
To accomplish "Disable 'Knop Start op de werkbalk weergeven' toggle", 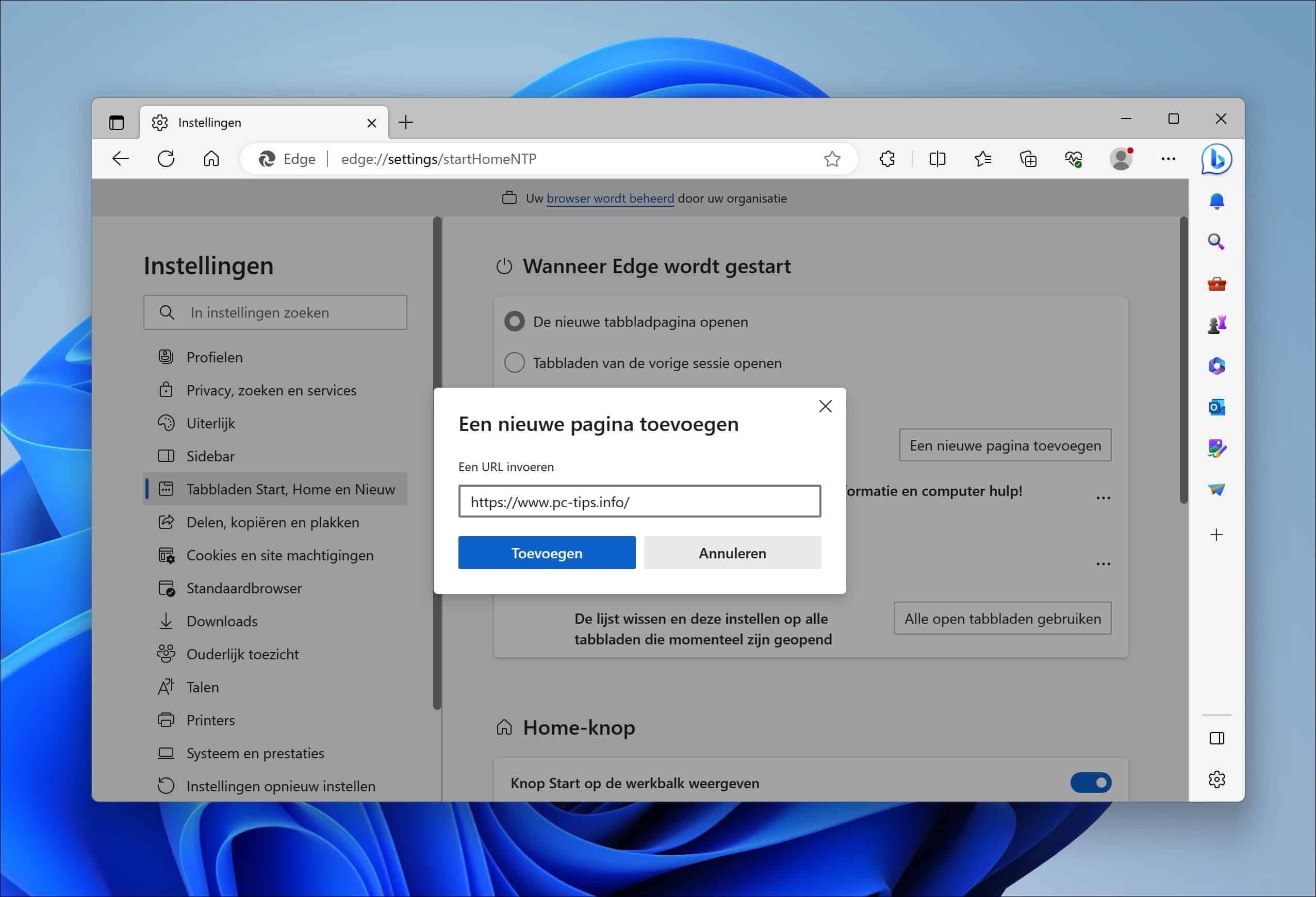I will pyautogui.click(x=1090, y=783).
